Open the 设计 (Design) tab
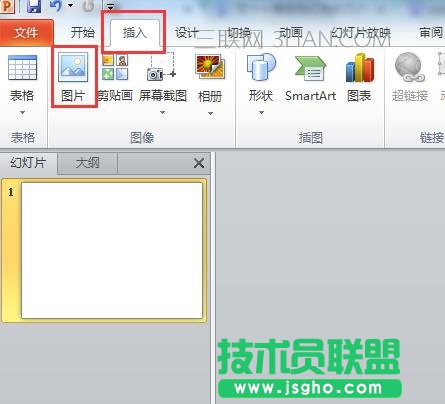This screenshot has height=404, width=445. (x=186, y=33)
